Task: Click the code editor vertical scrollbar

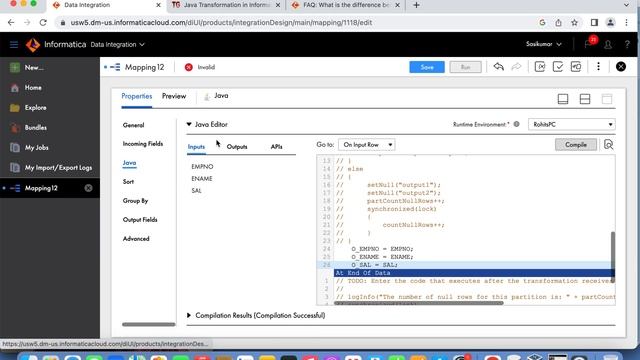Action: [x=613, y=256]
